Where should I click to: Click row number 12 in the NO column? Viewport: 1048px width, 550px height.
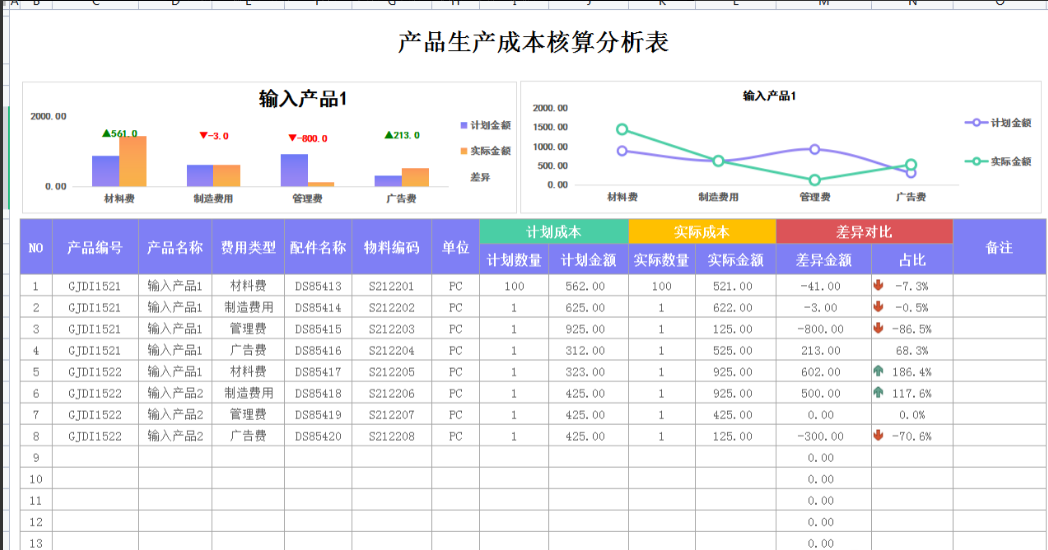click(x=36, y=521)
